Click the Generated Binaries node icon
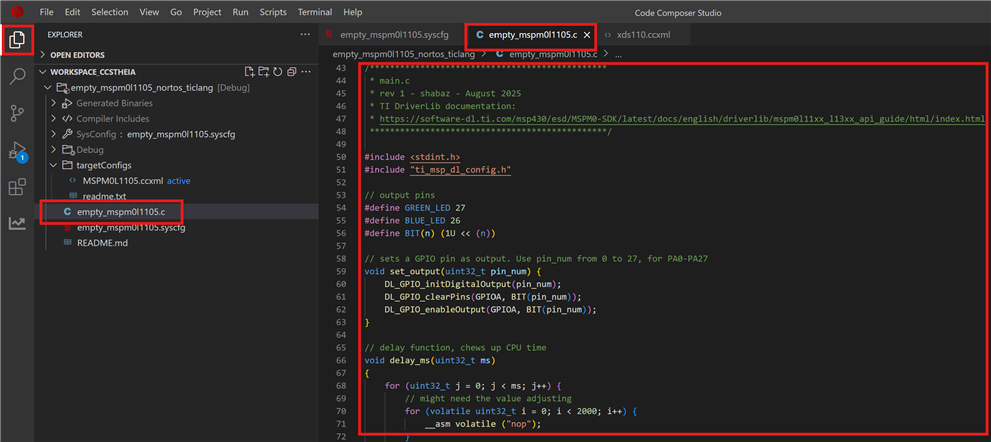The width and height of the screenshot is (991, 442). tap(67, 103)
